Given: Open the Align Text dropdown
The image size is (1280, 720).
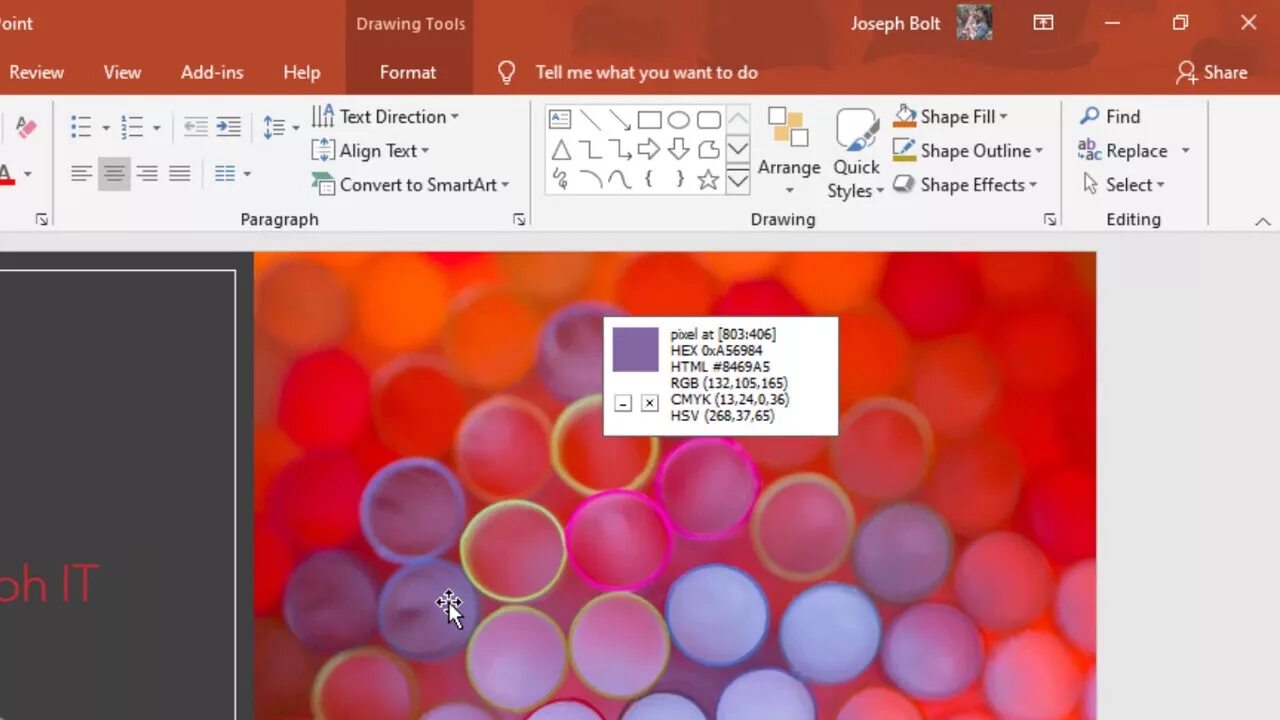Looking at the screenshot, I should (x=370, y=151).
